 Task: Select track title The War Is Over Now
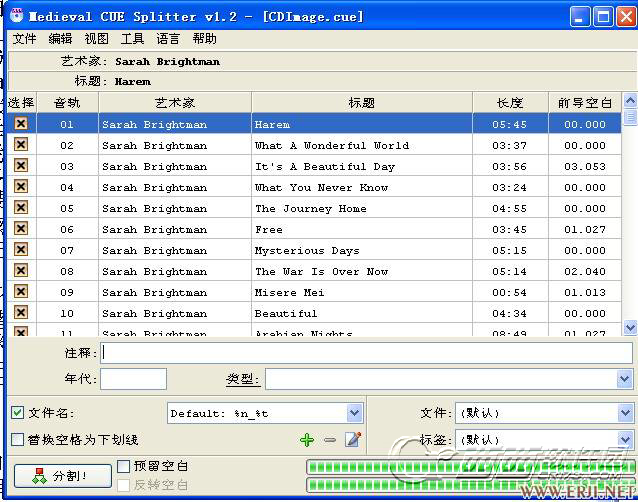[x=321, y=271]
